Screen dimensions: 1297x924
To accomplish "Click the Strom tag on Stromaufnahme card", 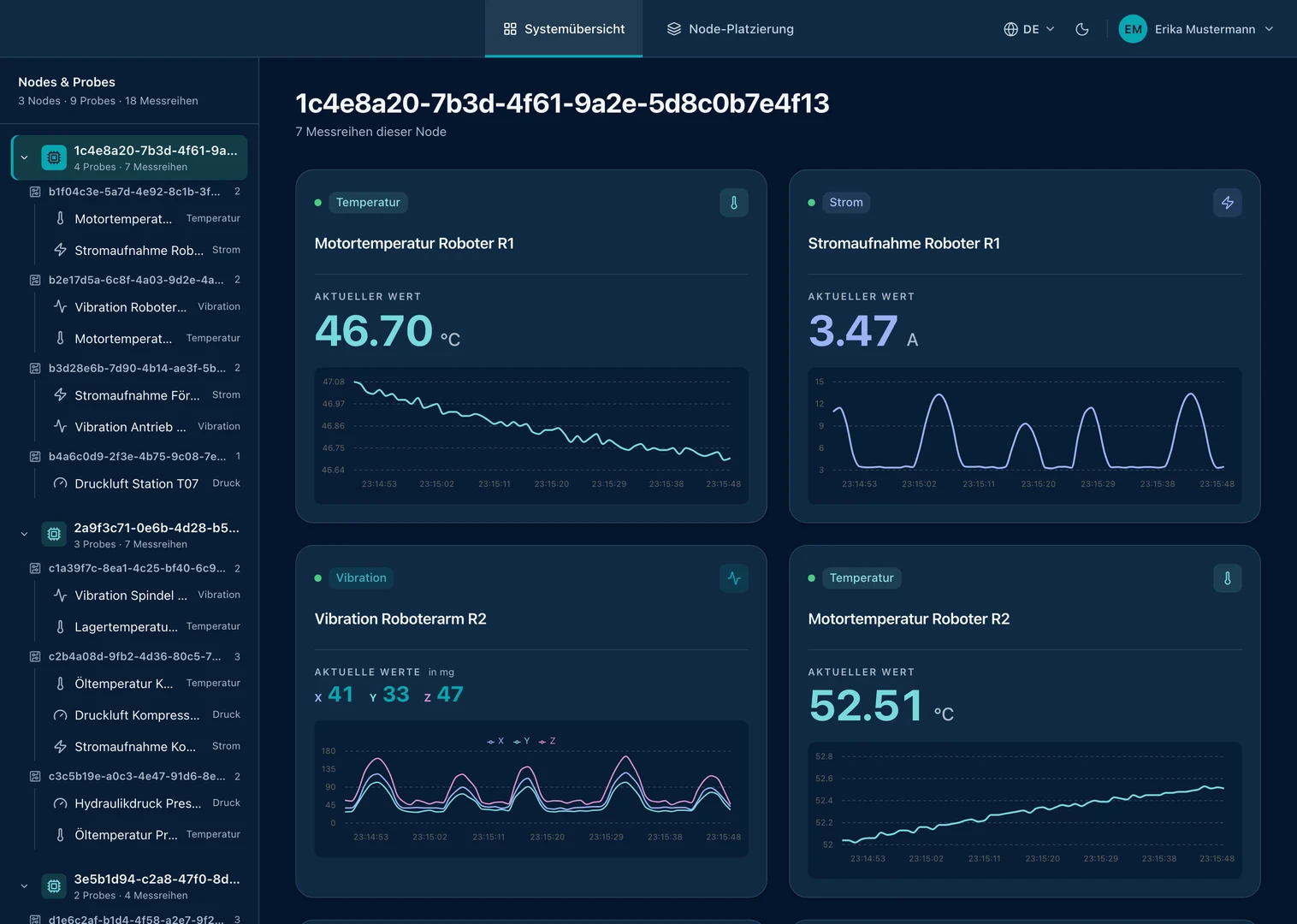I will point(846,203).
